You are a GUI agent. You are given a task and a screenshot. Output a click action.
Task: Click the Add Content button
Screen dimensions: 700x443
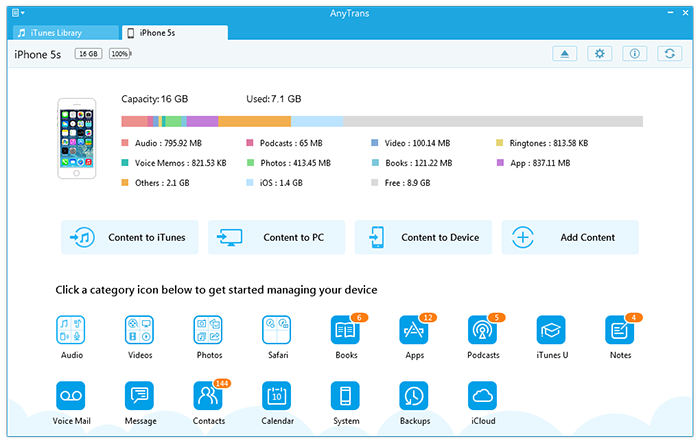pos(570,238)
